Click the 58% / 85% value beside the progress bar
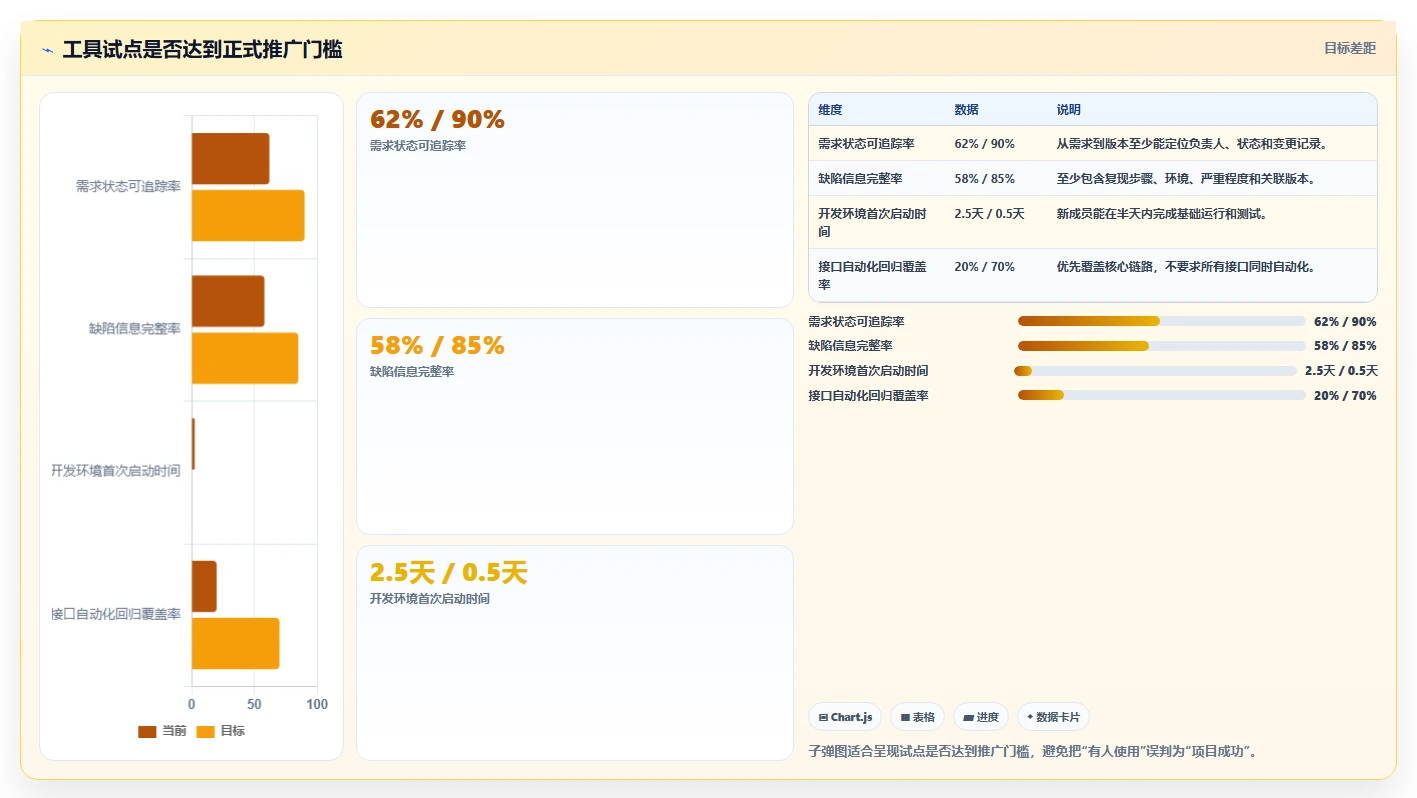Screen dimensions: 1417x798 tap(1345, 346)
